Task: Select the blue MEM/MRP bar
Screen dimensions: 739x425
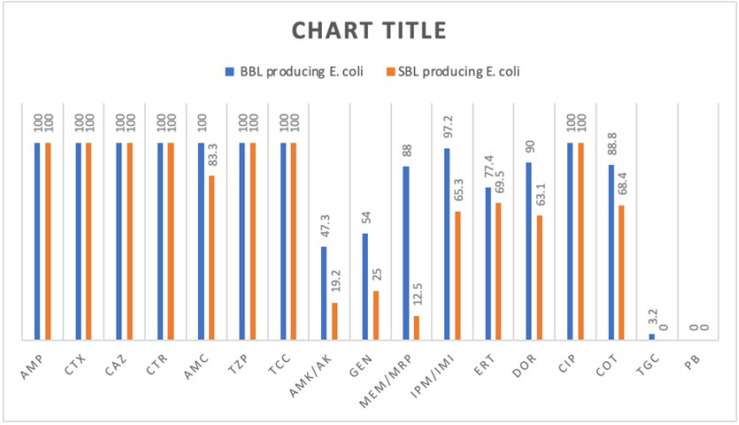Action: [406, 252]
